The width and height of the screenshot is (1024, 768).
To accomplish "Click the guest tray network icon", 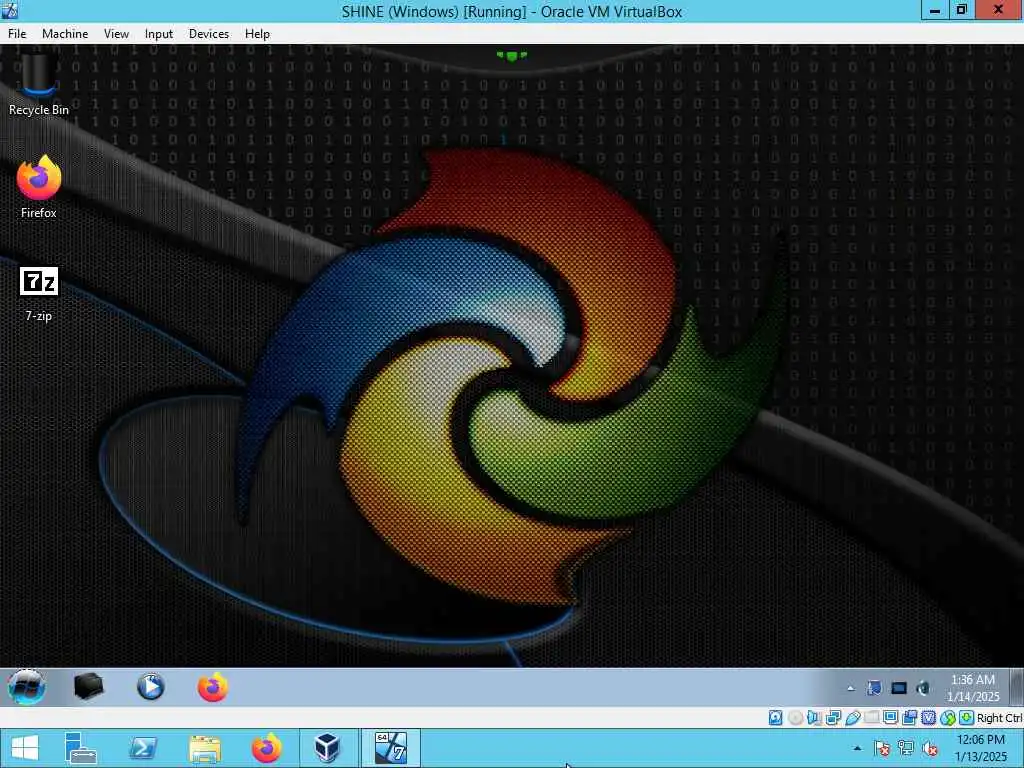I will point(874,688).
